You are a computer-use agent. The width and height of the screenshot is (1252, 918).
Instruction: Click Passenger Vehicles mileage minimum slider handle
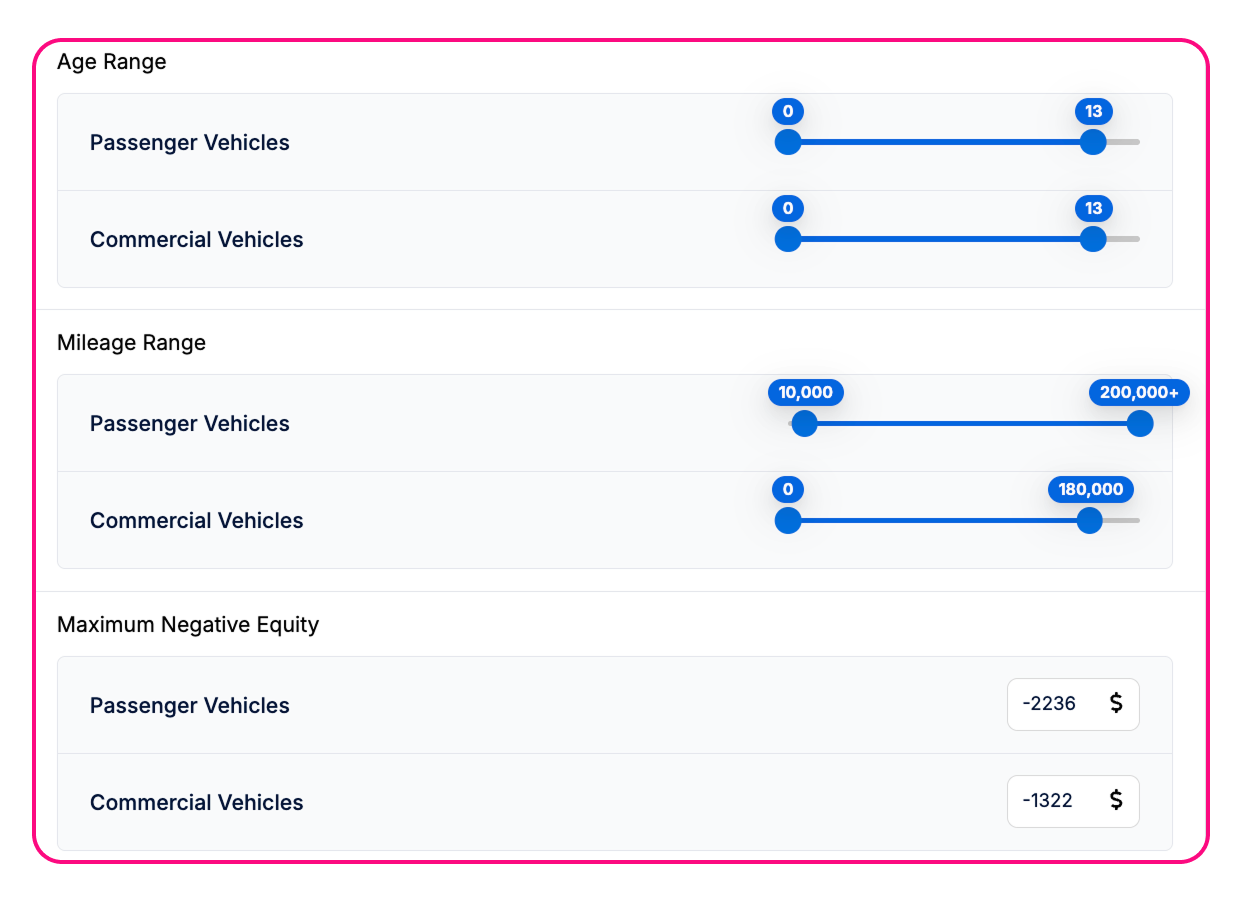[805, 424]
